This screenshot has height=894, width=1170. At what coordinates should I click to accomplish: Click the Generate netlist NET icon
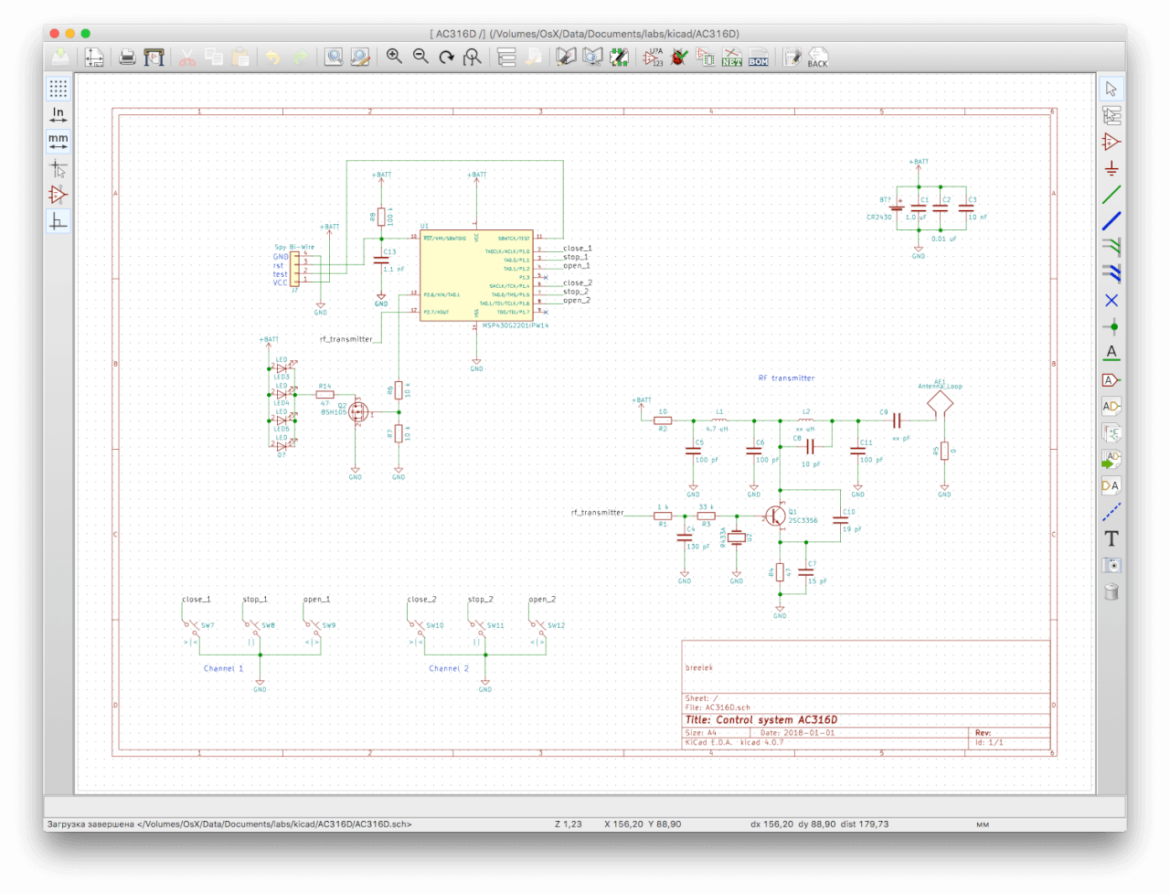[x=731, y=57]
